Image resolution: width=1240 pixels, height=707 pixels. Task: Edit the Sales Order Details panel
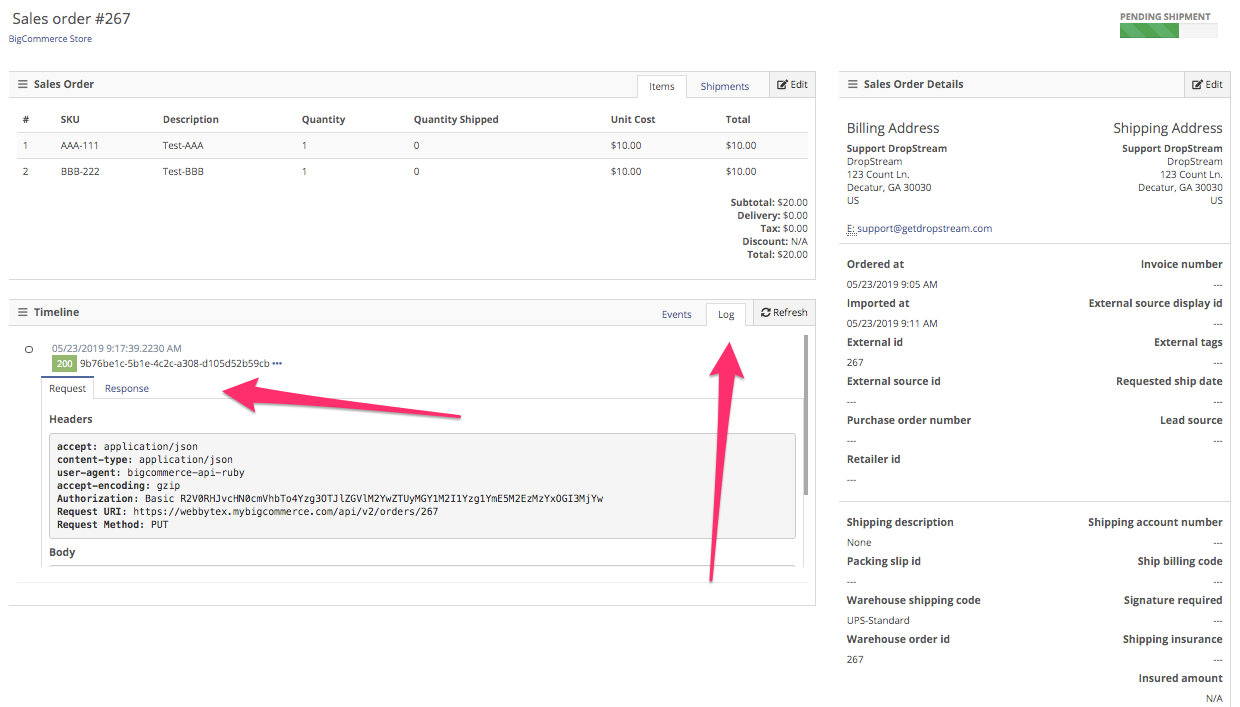(1207, 85)
